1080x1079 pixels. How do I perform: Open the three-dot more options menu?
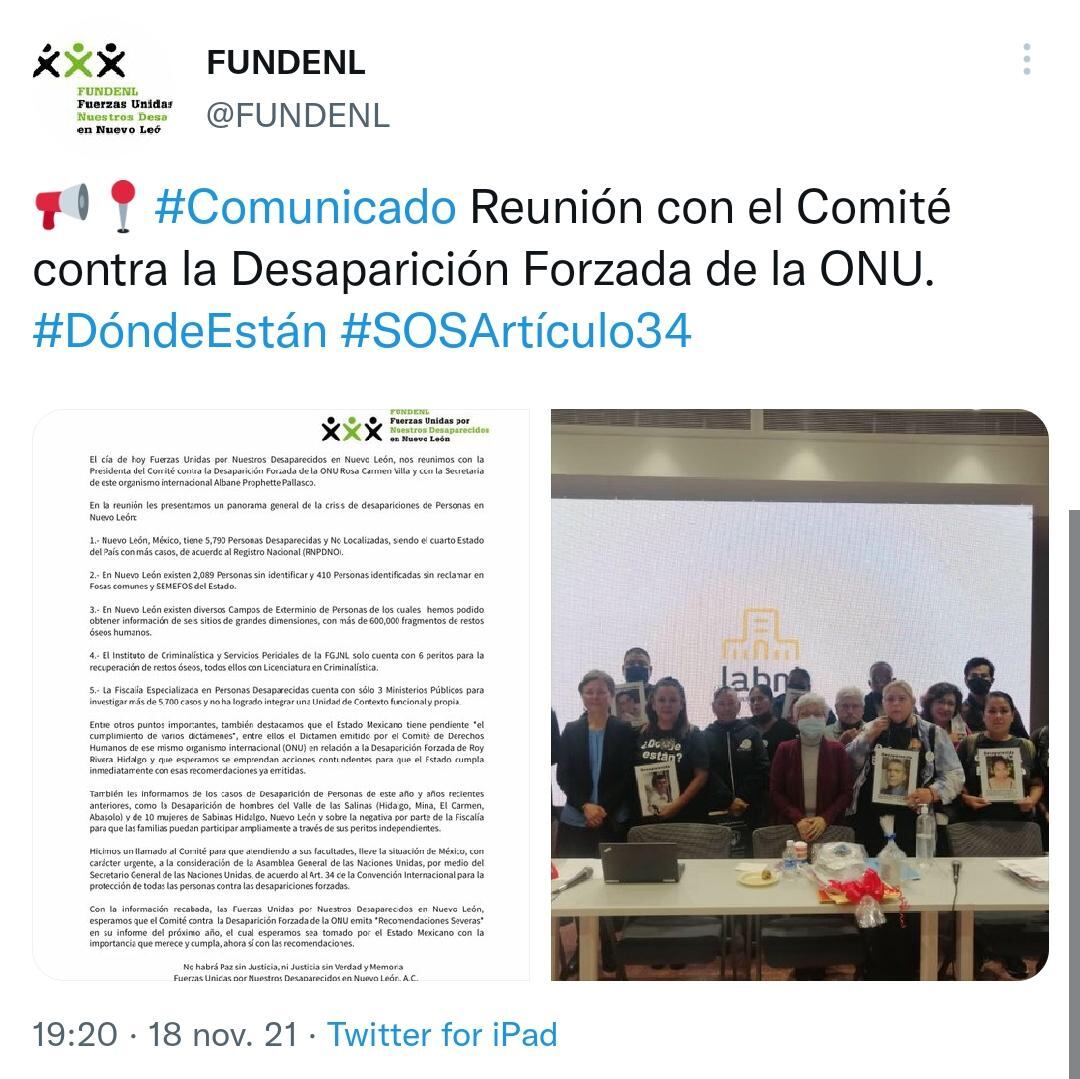(x=1026, y=59)
